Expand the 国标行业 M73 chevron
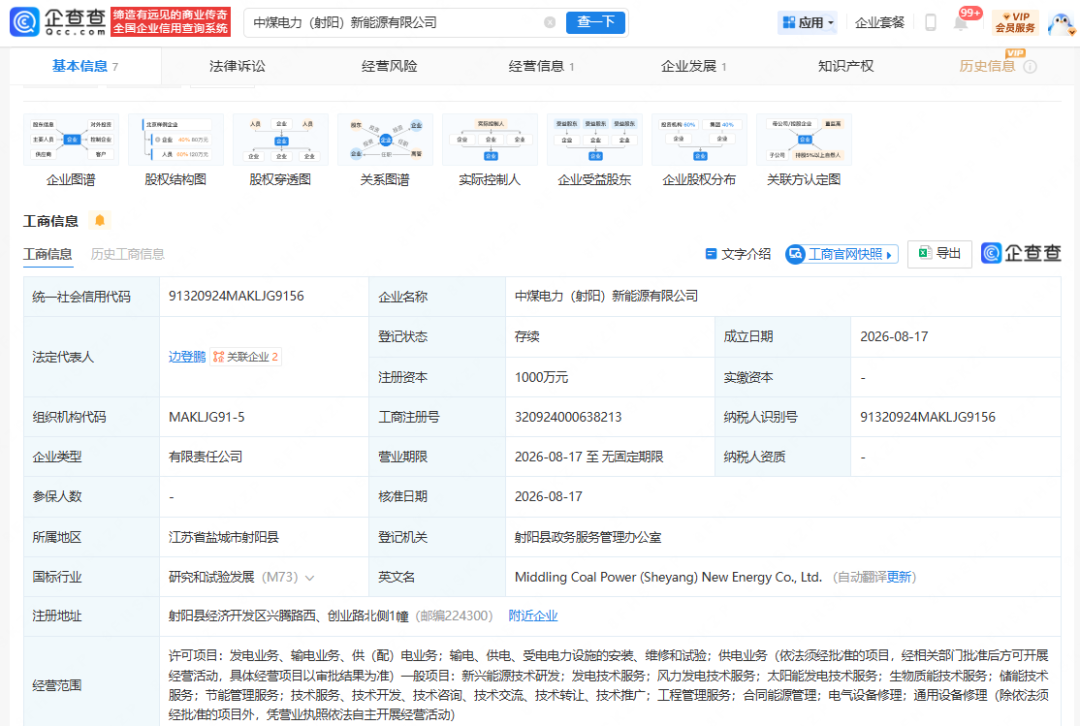The image size is (1080, 726). coord(310,578)
